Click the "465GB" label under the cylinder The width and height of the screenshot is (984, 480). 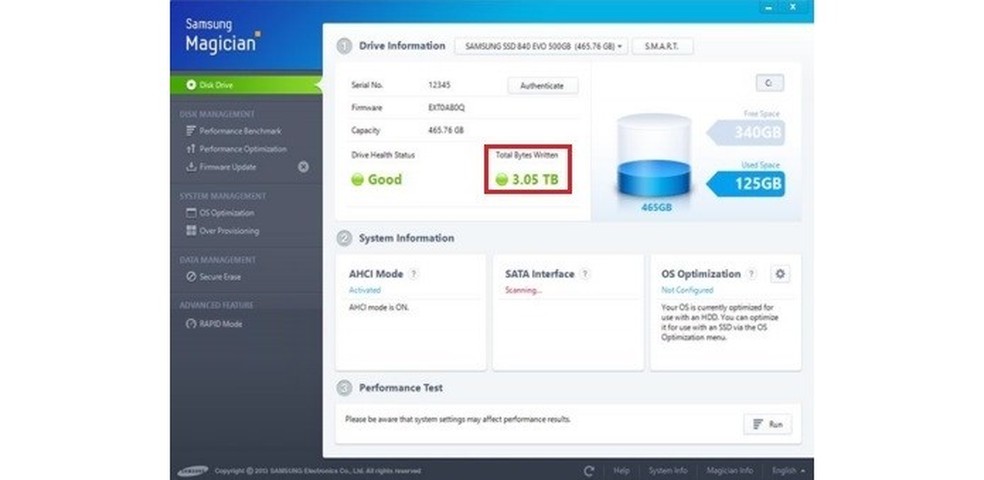[x=656, y=207]
